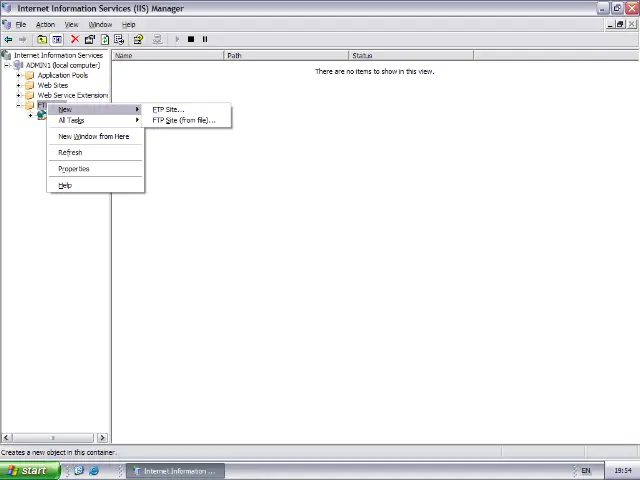The height and width of the screenshot is (480, 640).
Task: Select New Window from Here
Action: point(96,136)
